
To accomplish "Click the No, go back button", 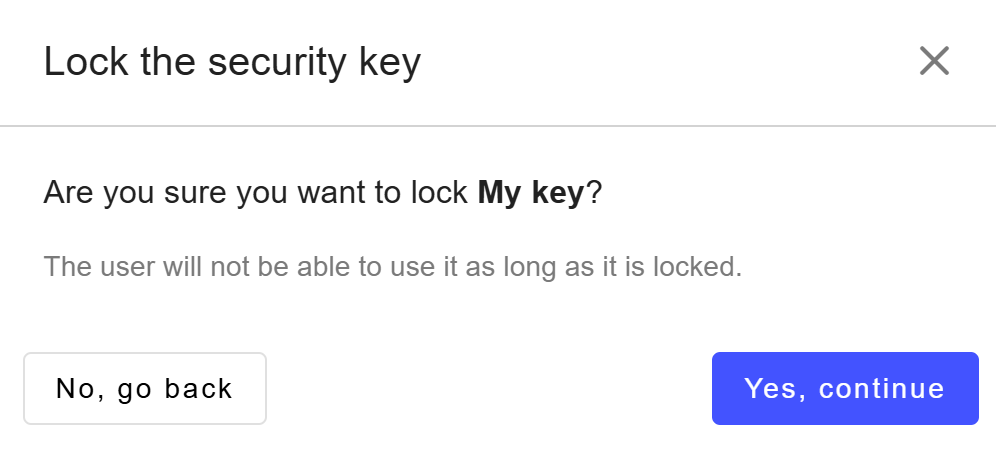I will (x=145, y=388).
